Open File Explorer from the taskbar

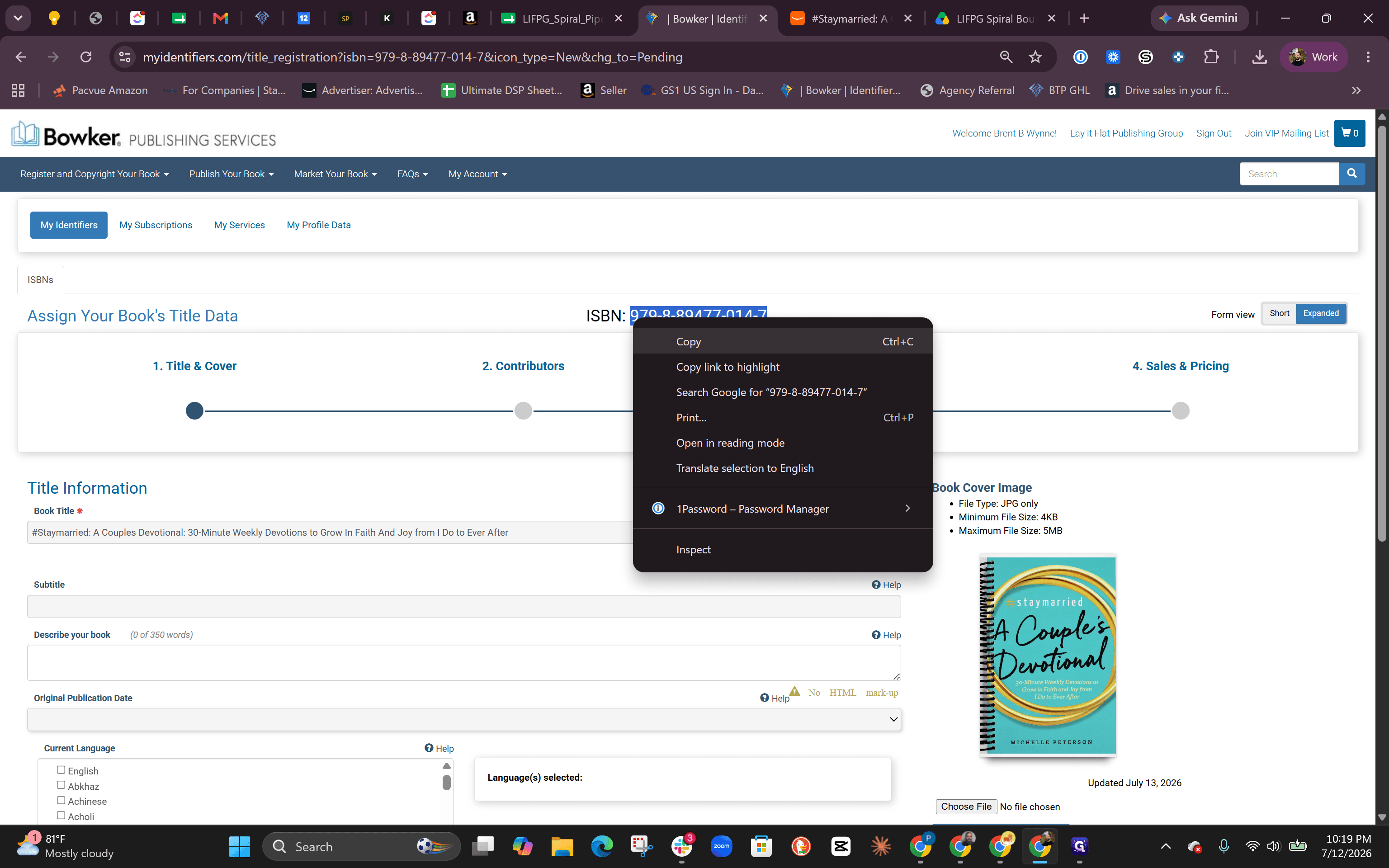(x=562, y=846)
